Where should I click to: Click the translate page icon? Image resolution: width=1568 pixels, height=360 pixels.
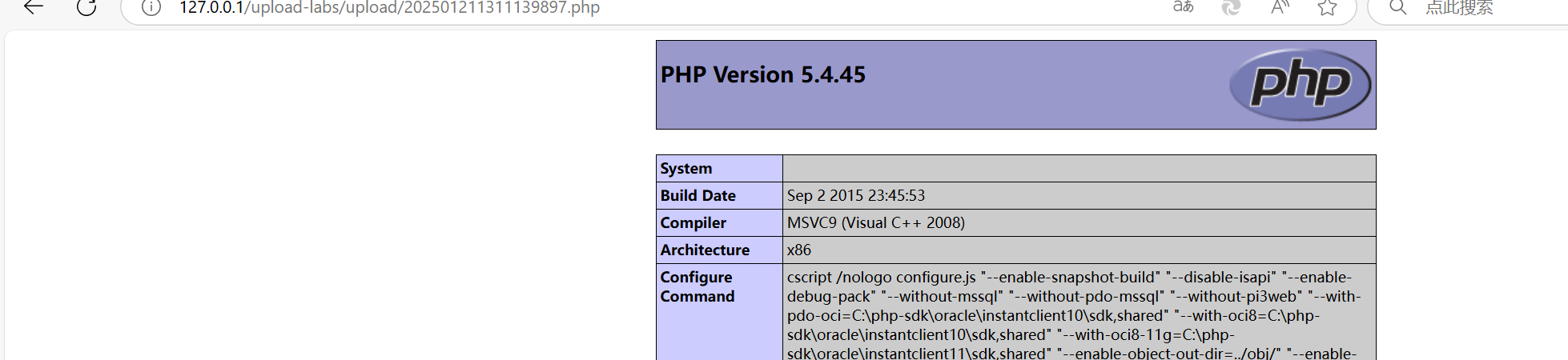pos(1183,7)
